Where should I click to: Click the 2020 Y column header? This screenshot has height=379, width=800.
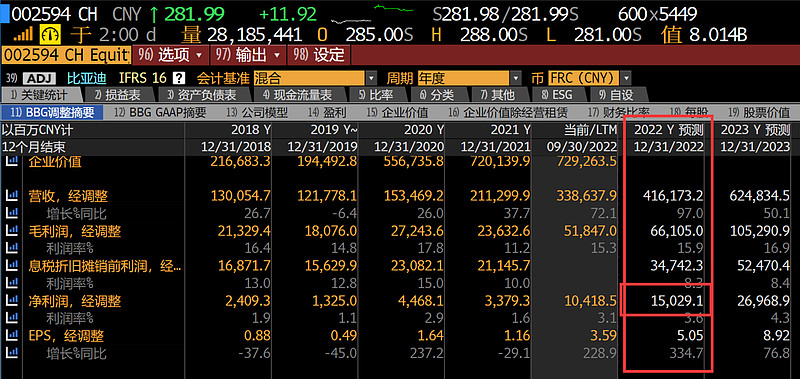pos(423,130)
